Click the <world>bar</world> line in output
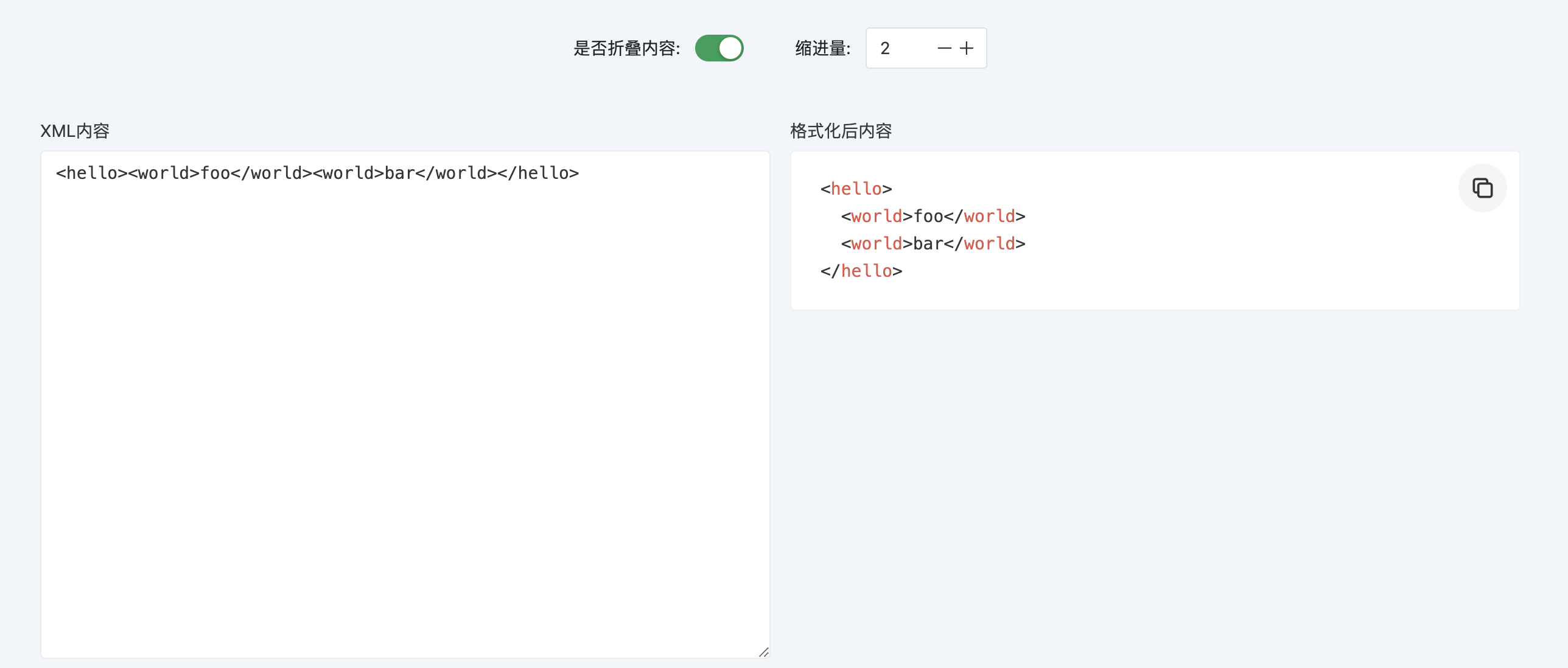Screen dimensions: 1568x668 point(933,243)
